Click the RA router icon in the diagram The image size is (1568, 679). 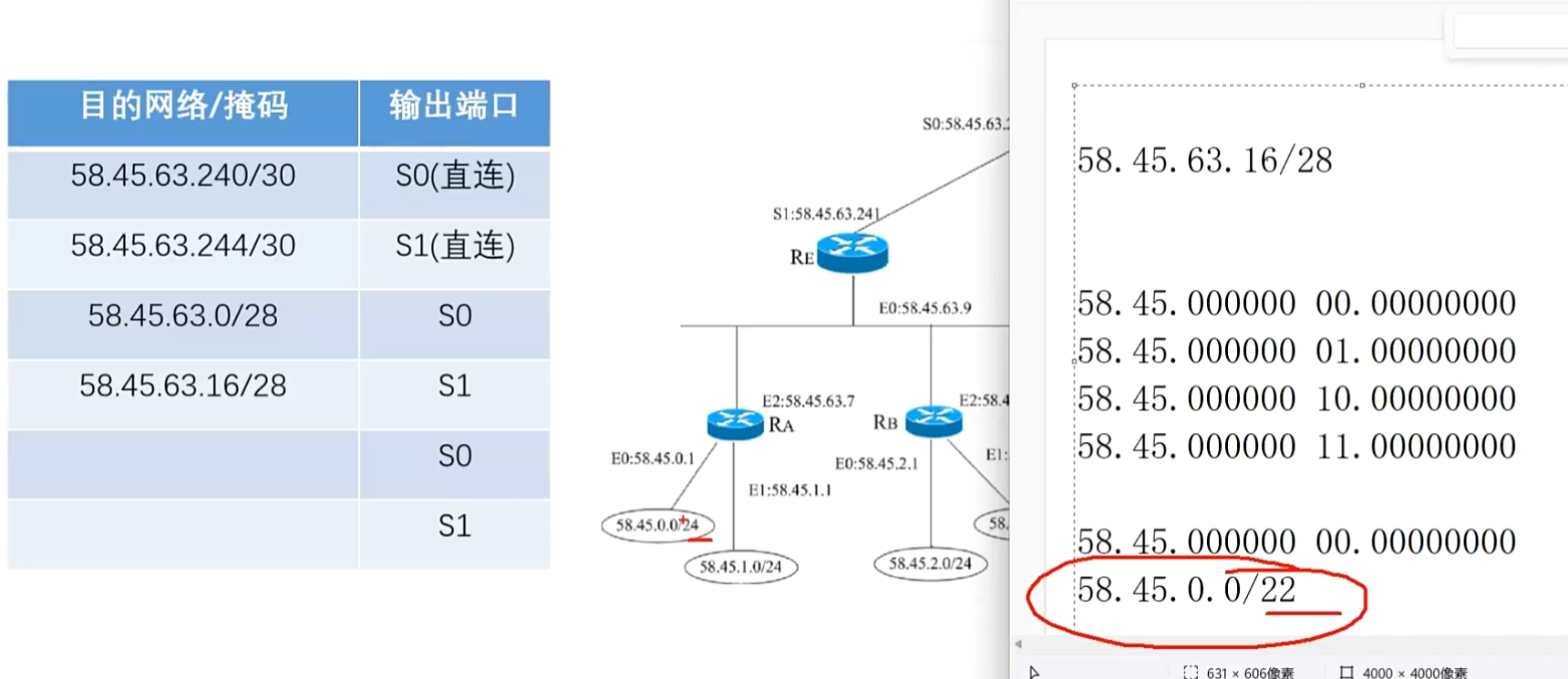(x=736, y=424)
